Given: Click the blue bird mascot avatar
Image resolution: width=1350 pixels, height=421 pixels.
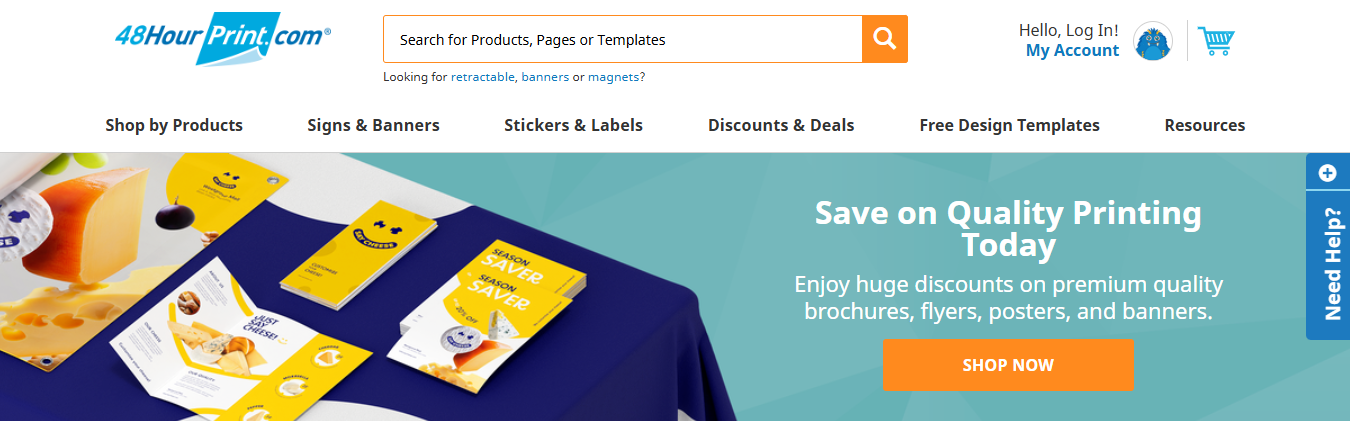Looking at the screenshot, I should pos(1153,42).
